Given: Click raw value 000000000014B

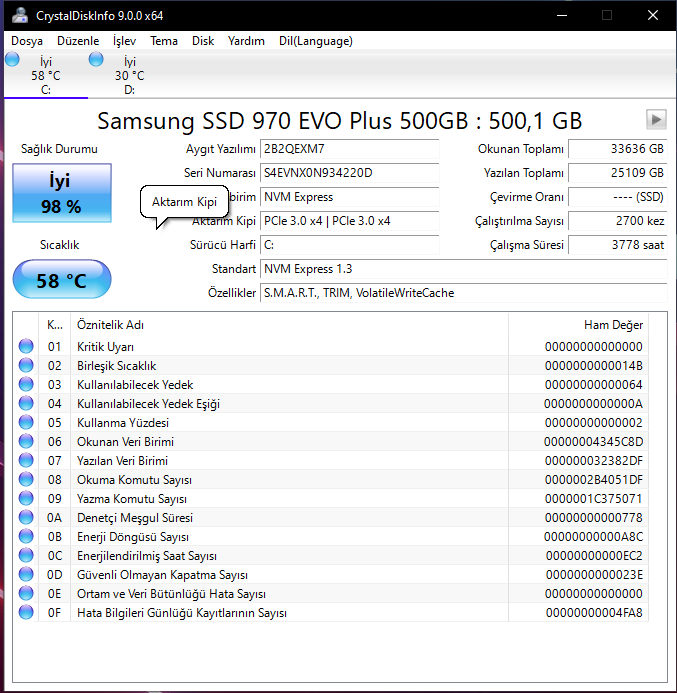Looking at the screenshot, I should (x=593, y=366).
